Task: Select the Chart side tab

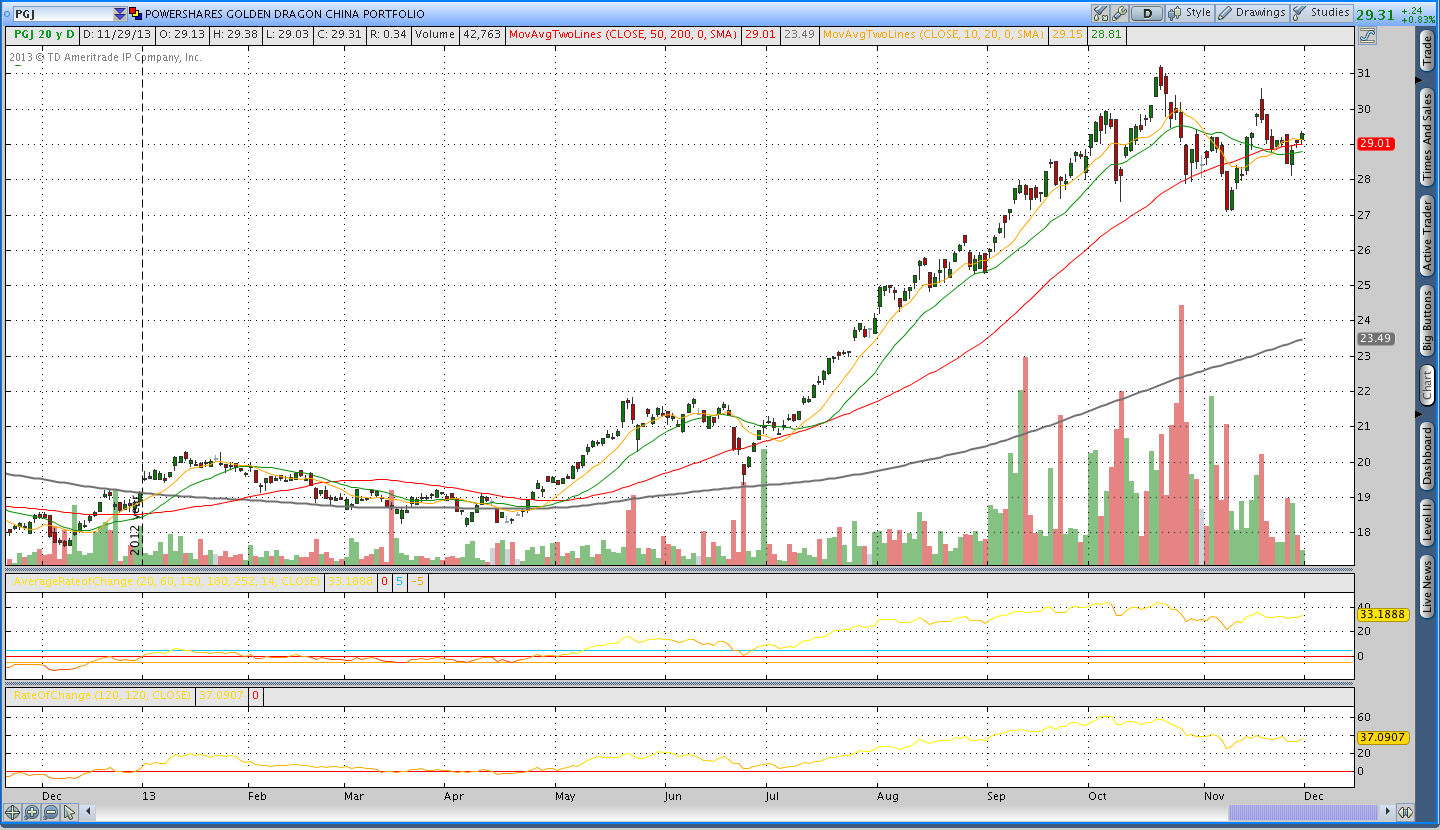Action: pyautogui.click(x=1427, y=385)
